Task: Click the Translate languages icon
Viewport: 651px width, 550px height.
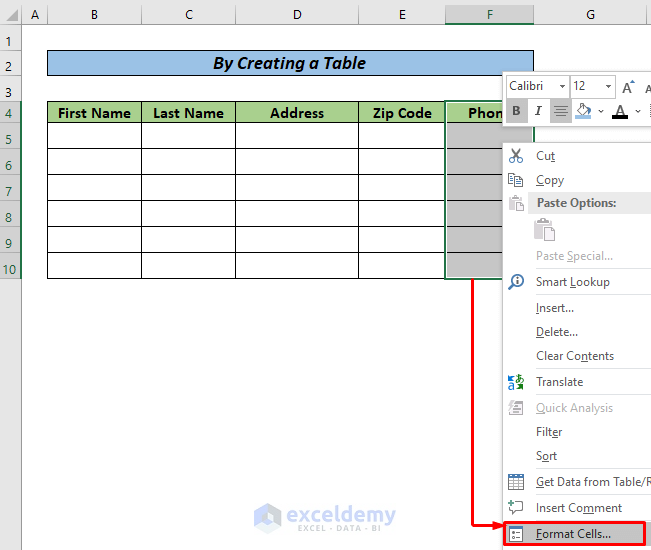Action: (x=516, y=382)
